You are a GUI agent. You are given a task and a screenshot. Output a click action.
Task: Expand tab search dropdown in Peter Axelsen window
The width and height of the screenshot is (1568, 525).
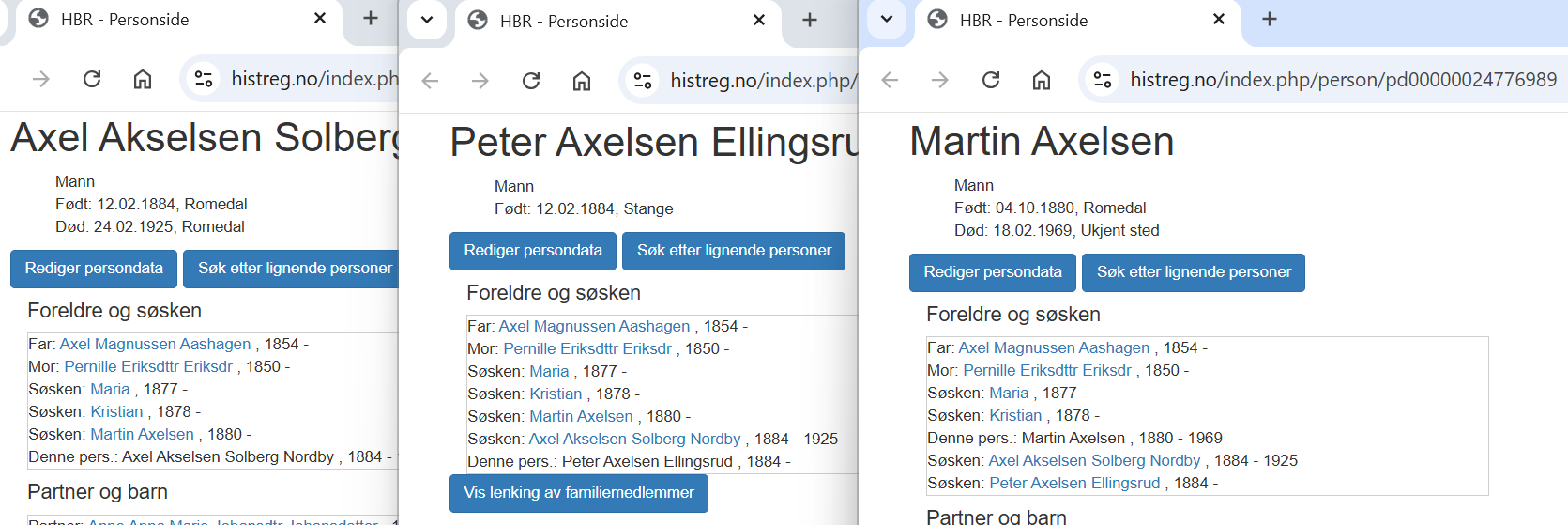coord(427,20)
